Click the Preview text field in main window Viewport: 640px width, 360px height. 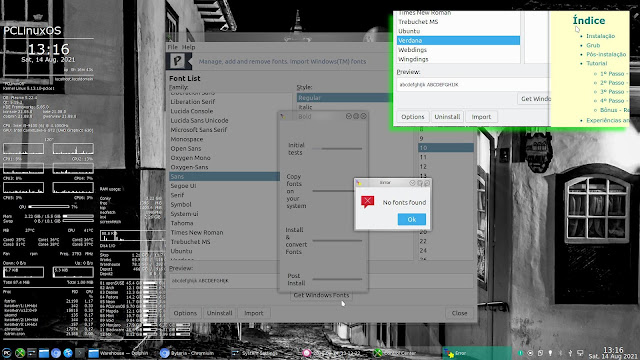pyautogui.click(x=321, y=281)
